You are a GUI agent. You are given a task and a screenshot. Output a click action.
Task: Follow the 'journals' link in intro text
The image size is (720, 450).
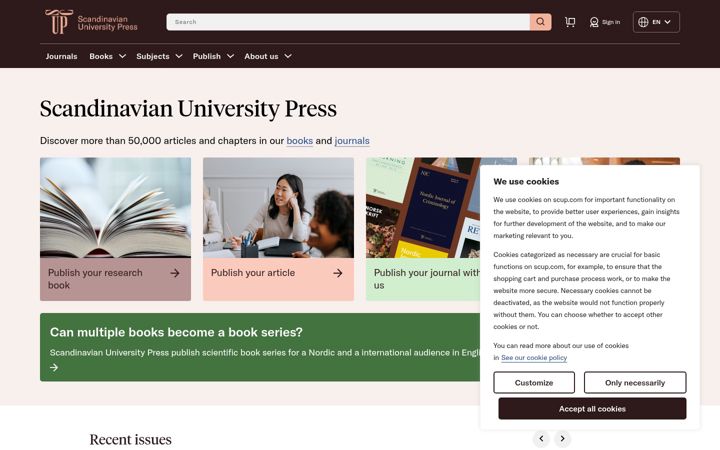point(352,141)
